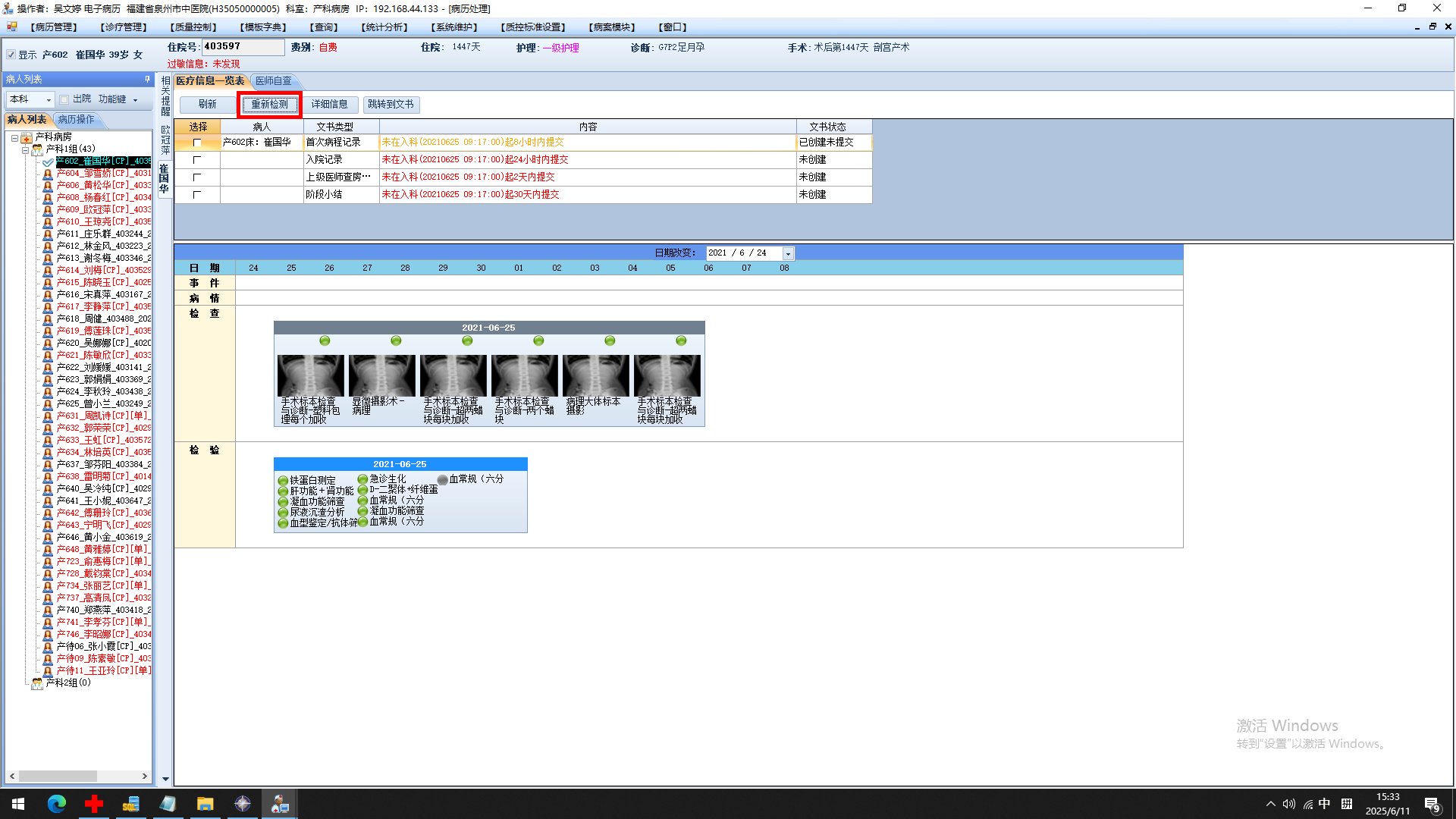1456x819 pixels.
Task: Open the red cross app in taskbar
Action: pos(94,804)
